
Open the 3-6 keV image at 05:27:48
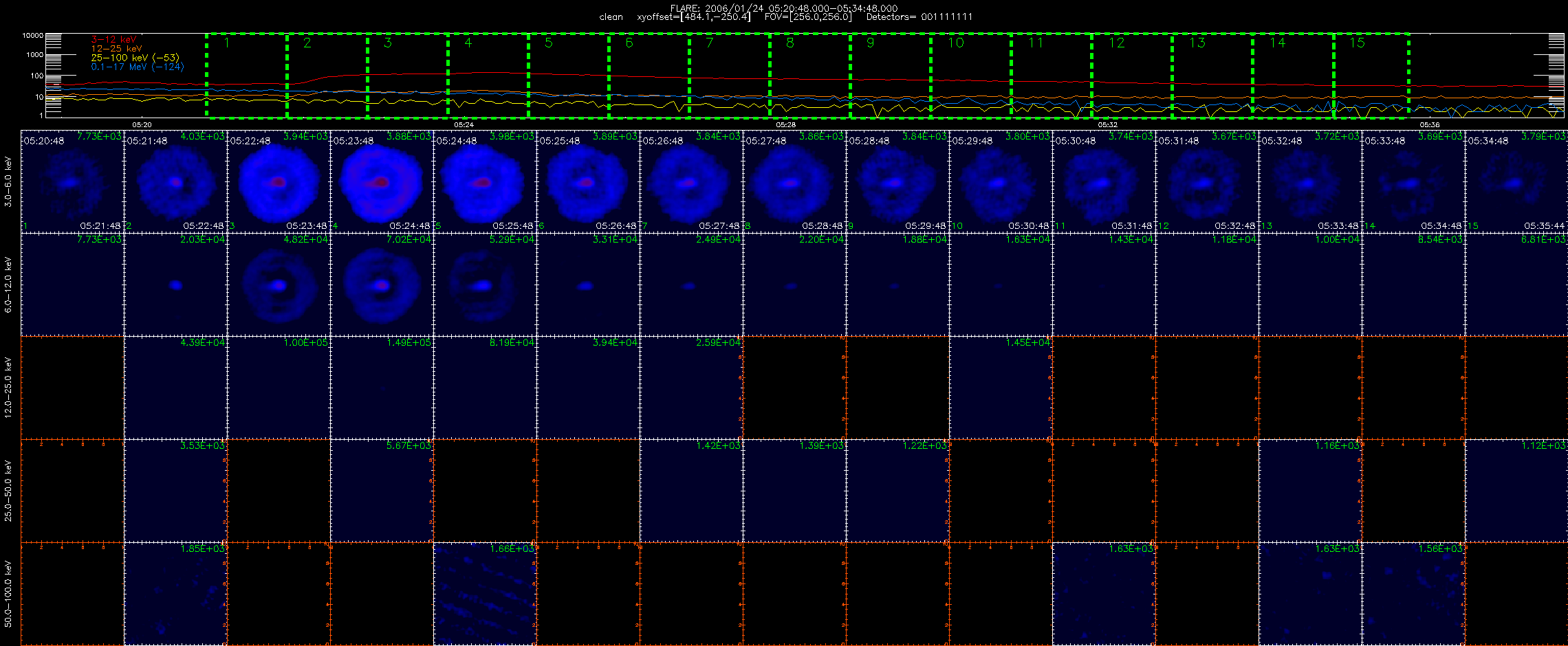(x=794, y=181)
